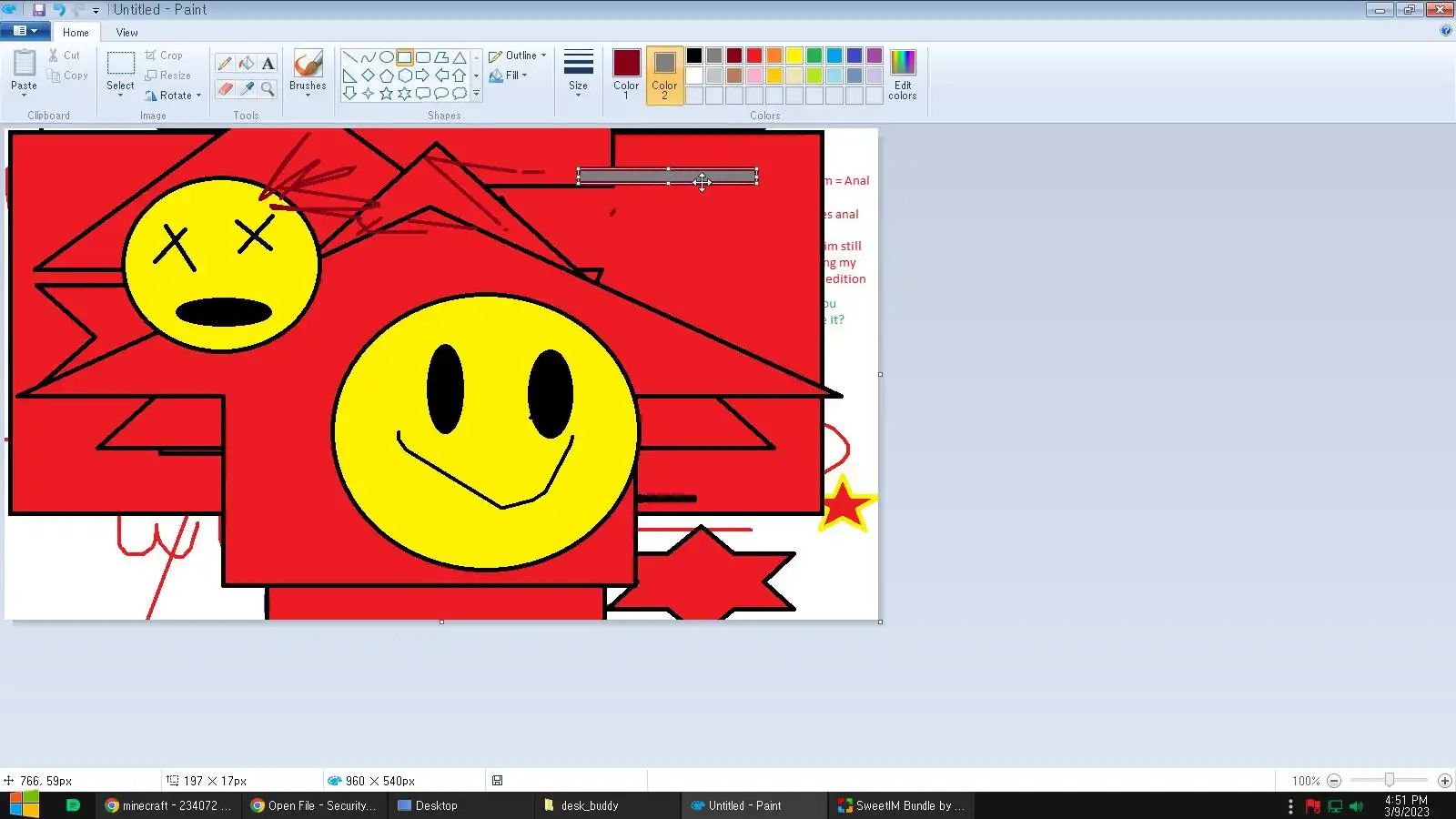Click the Copy button
The image size is (1456, 819).
(68, 76)
